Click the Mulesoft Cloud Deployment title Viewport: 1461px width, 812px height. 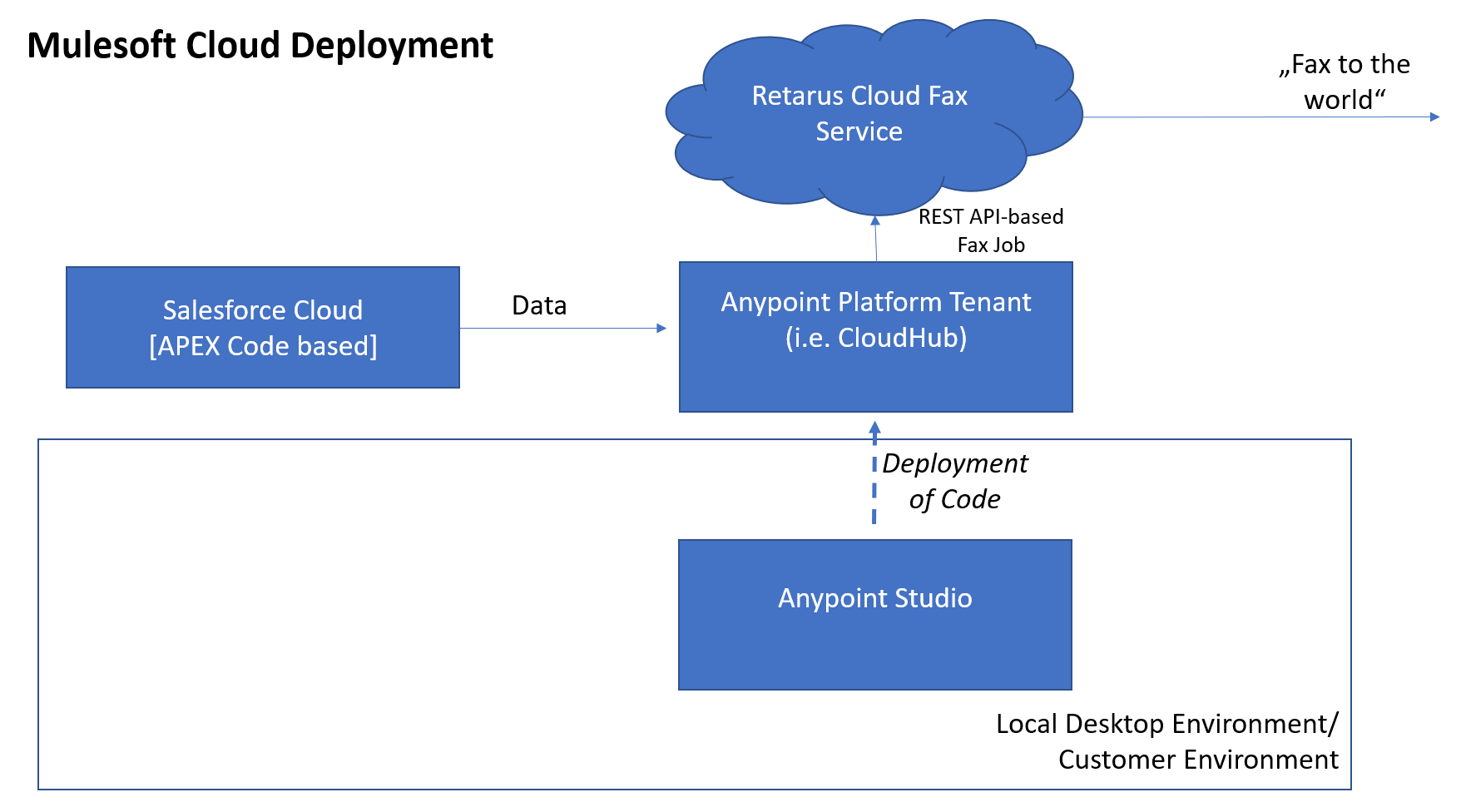[x=260, y=46]
